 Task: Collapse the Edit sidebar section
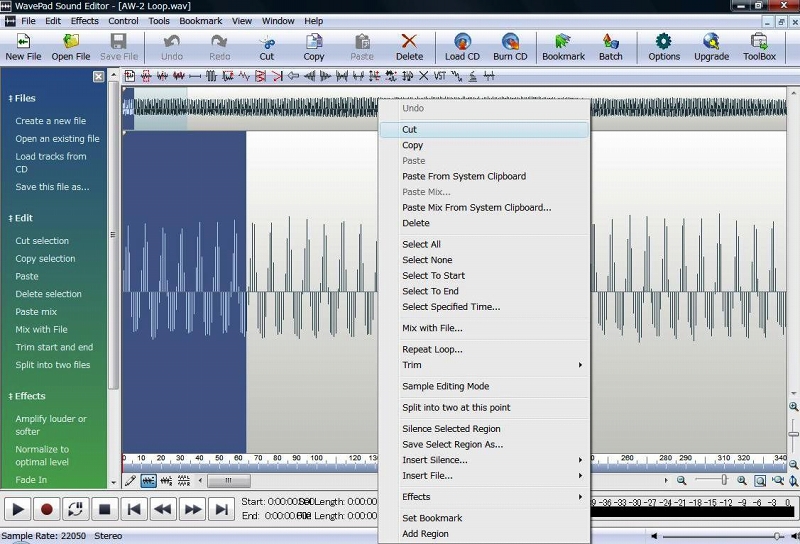pos(20,218)
